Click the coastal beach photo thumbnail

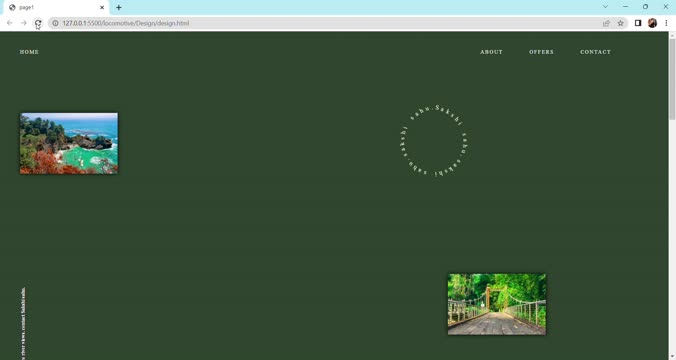pos(69,144)
